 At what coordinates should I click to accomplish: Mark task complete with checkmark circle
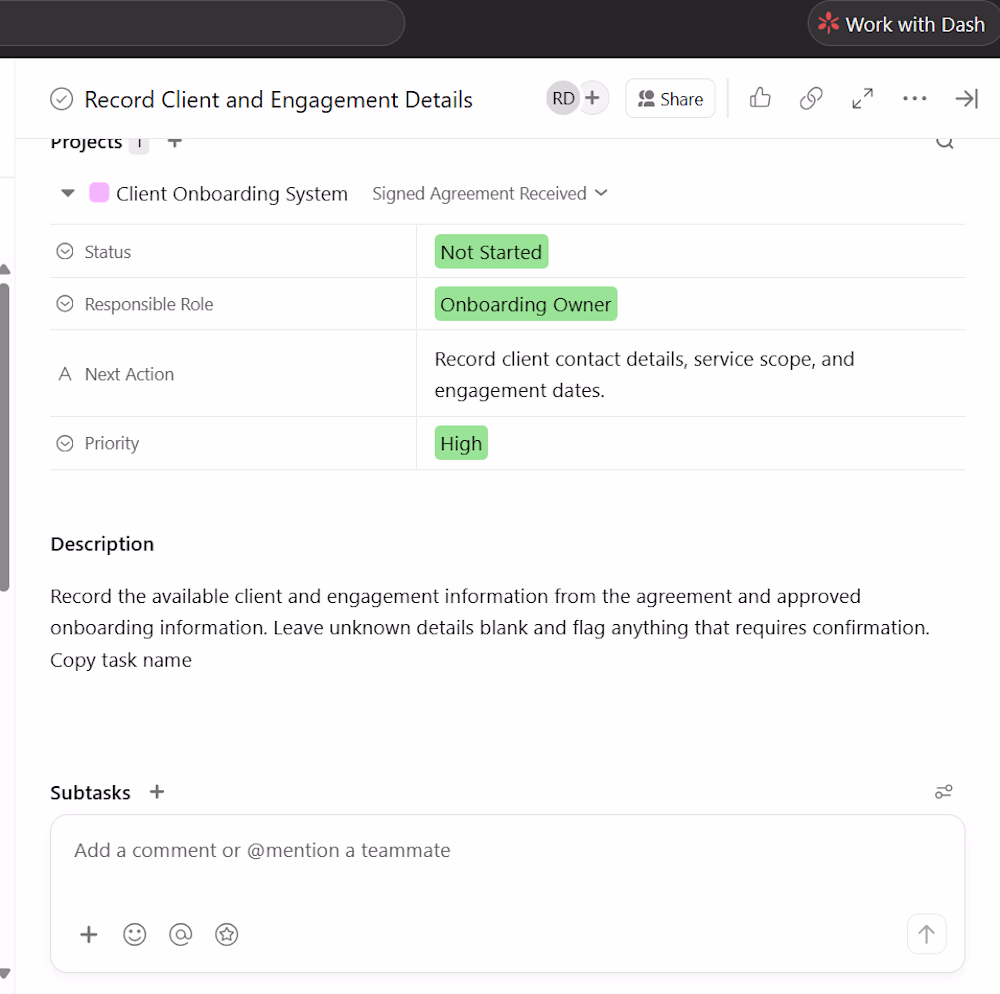pos(62,99)
